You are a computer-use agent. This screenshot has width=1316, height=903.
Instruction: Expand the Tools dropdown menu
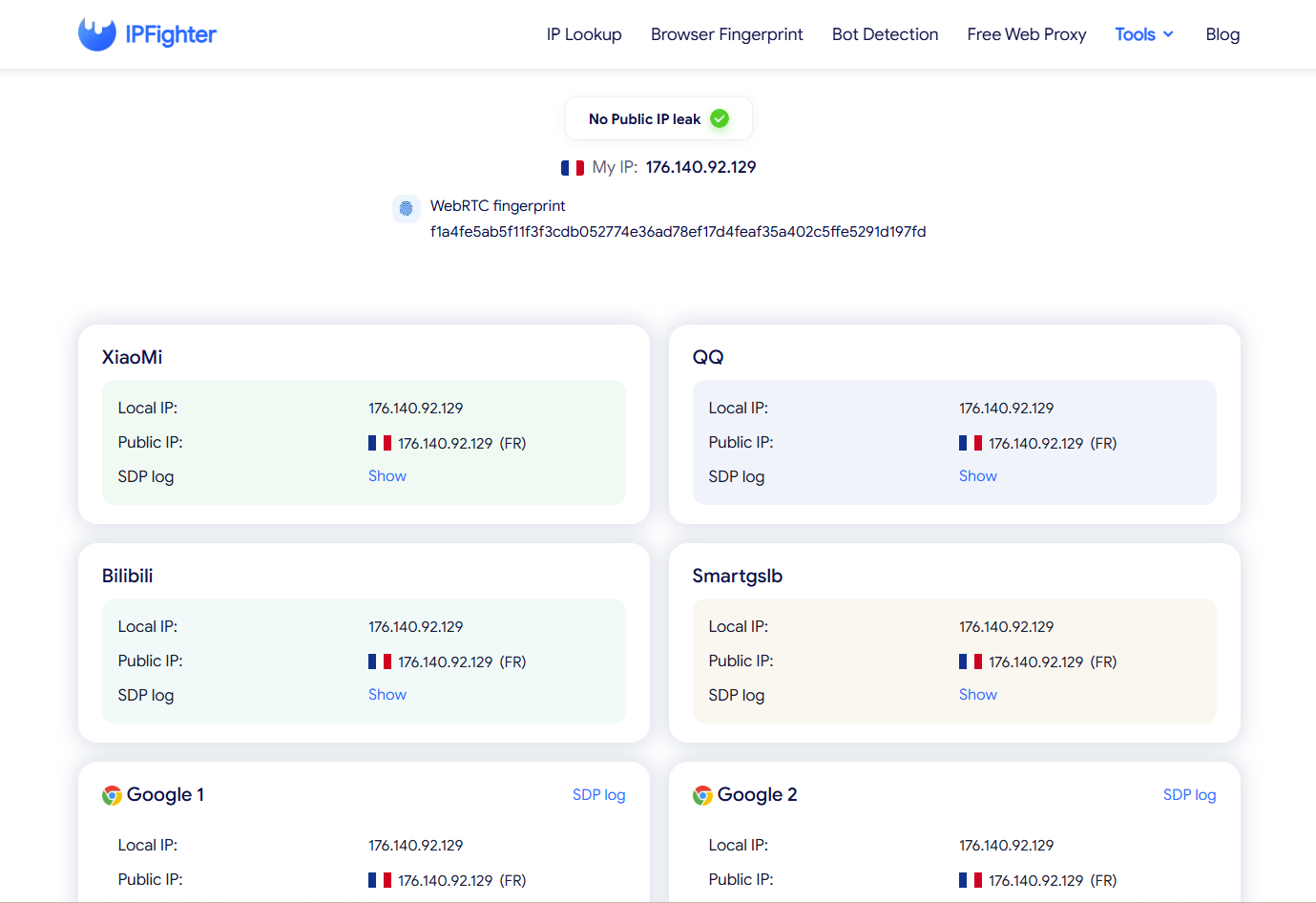coord(1144,34)
